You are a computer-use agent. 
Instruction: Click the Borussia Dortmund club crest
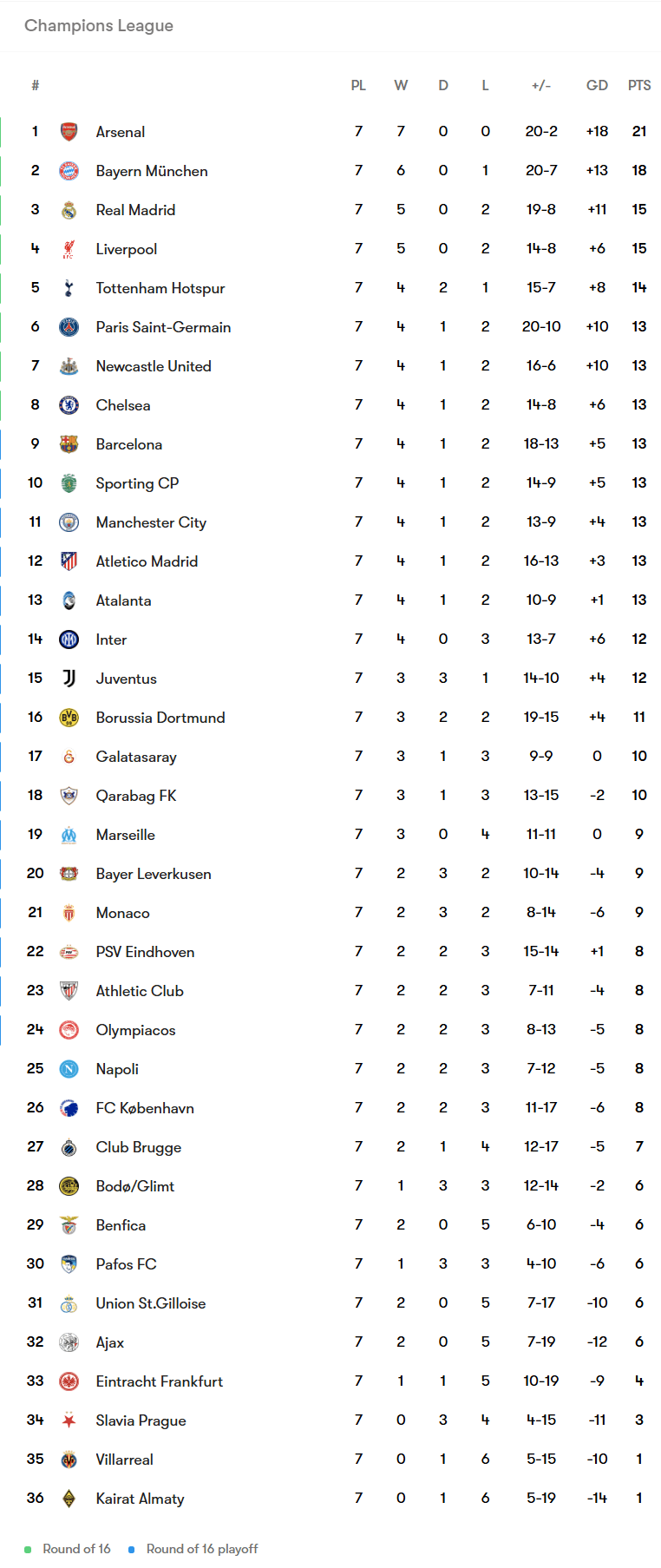coord(69,718)
